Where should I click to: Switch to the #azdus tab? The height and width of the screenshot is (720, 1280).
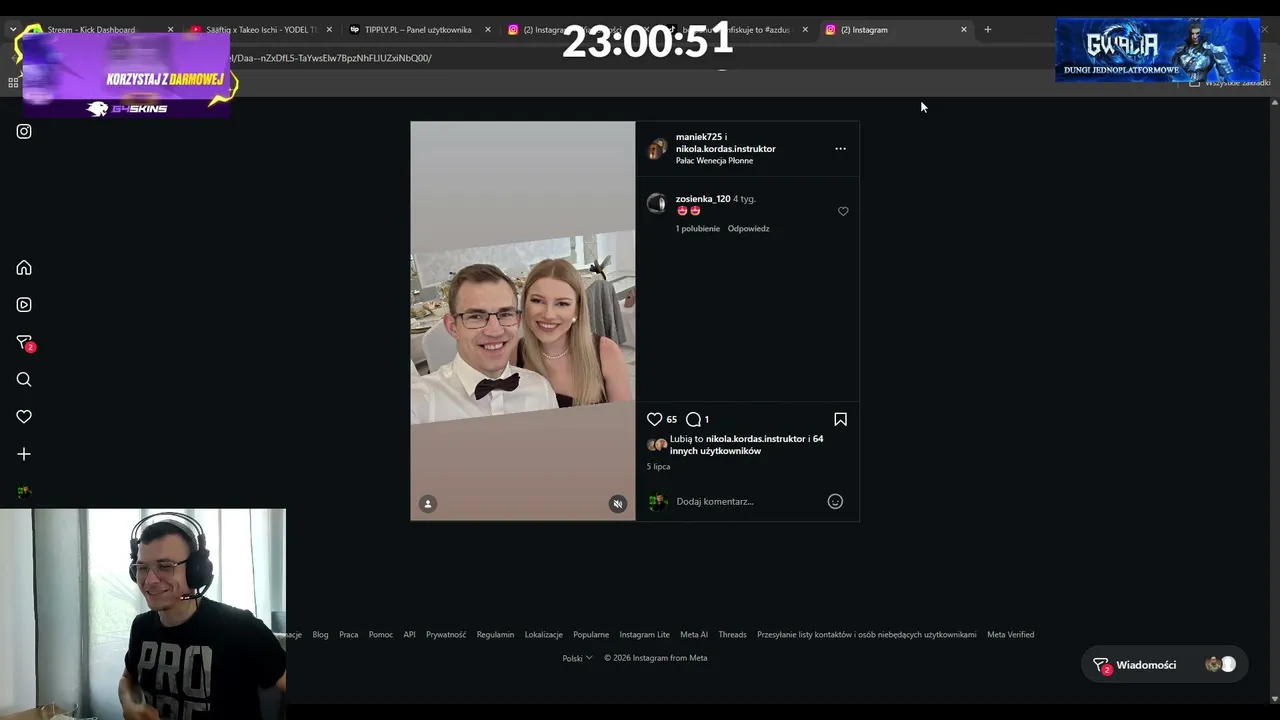tap(740, 30)
